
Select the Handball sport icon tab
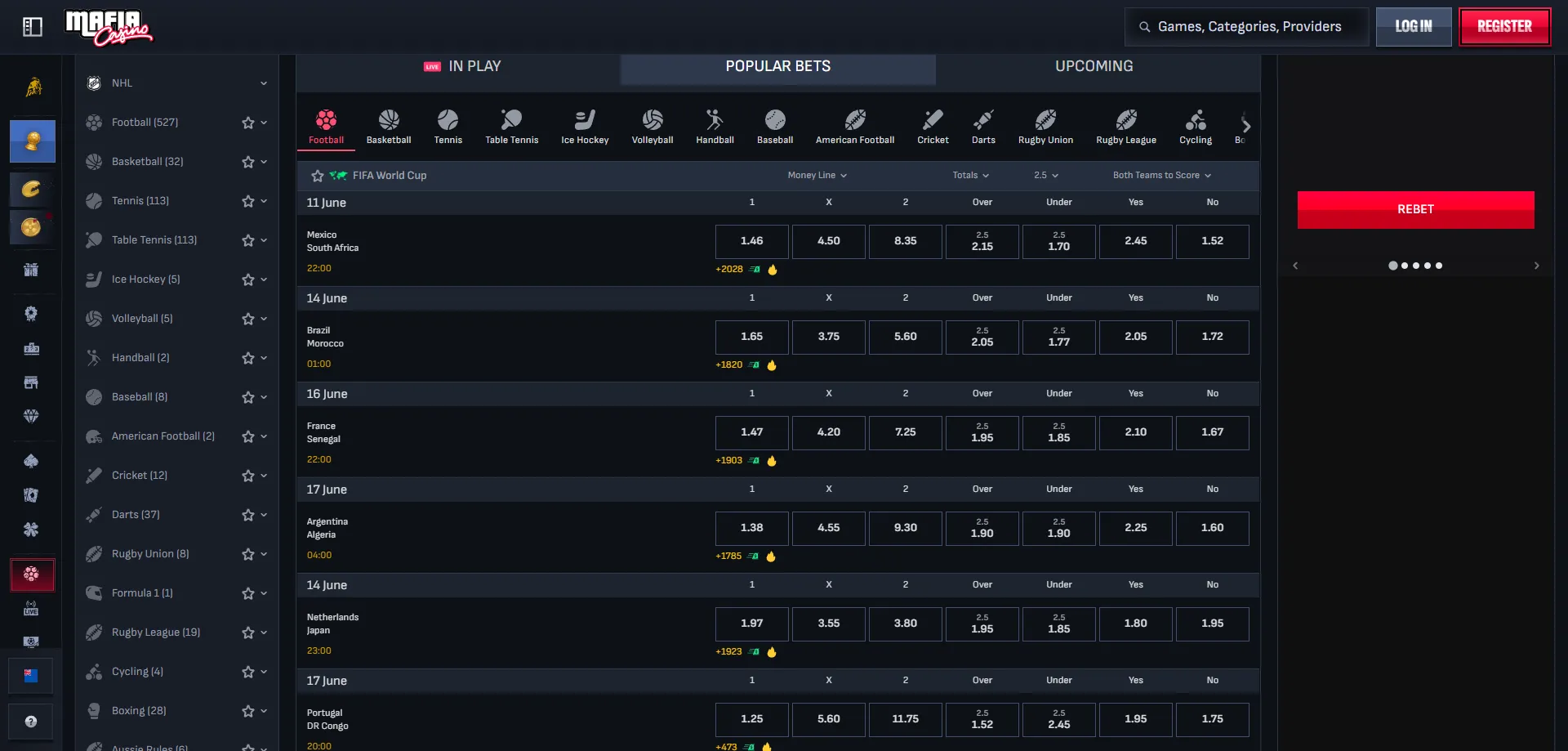click(715, 127)
